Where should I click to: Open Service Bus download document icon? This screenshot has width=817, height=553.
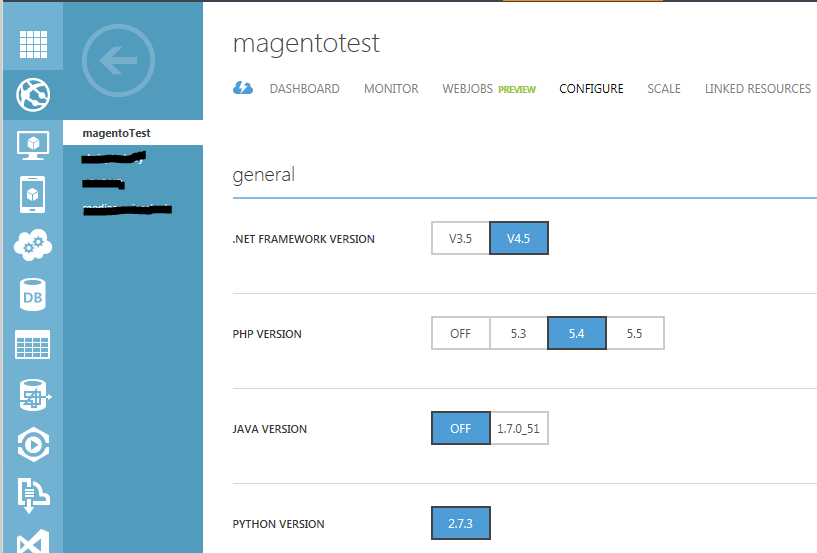(33, 495)
